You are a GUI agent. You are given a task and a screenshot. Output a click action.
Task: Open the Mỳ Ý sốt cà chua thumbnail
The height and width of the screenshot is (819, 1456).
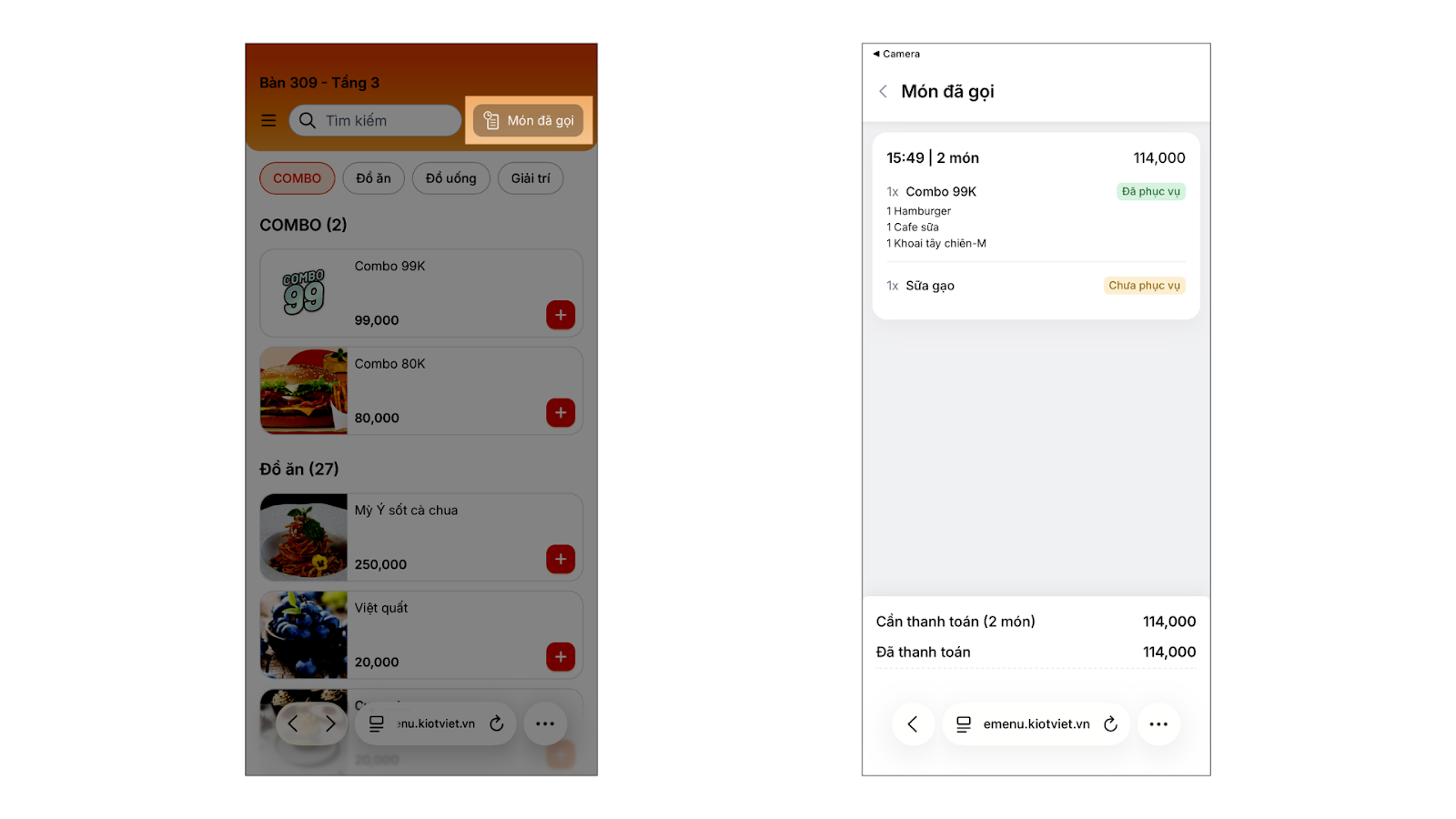304,537
